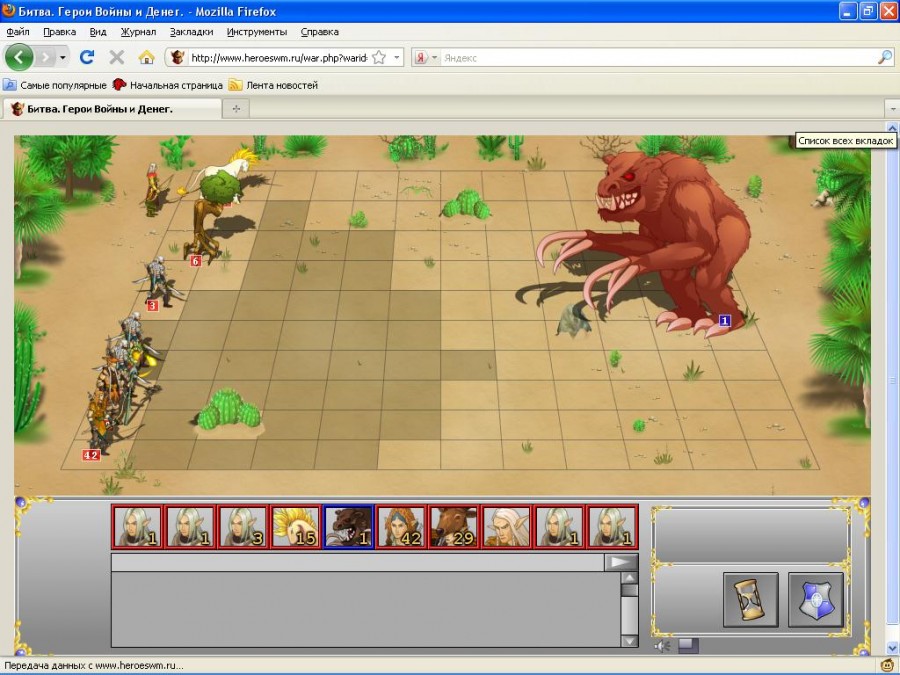Click the chat log scroll-up arrow
The image size is (900, 675).
(x=630, y=577)
